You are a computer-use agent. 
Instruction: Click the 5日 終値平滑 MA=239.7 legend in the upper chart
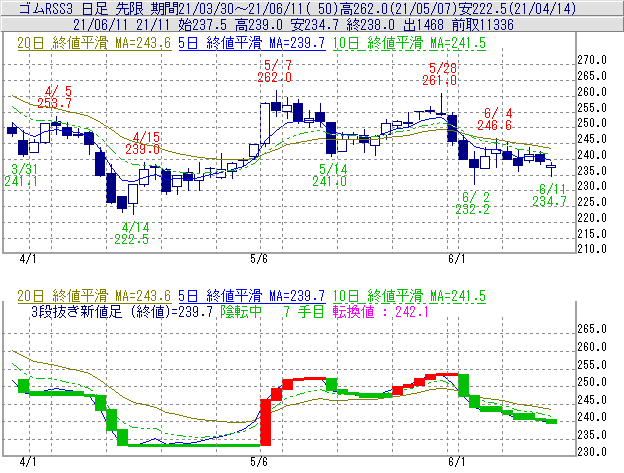click(x=252, y=43)
